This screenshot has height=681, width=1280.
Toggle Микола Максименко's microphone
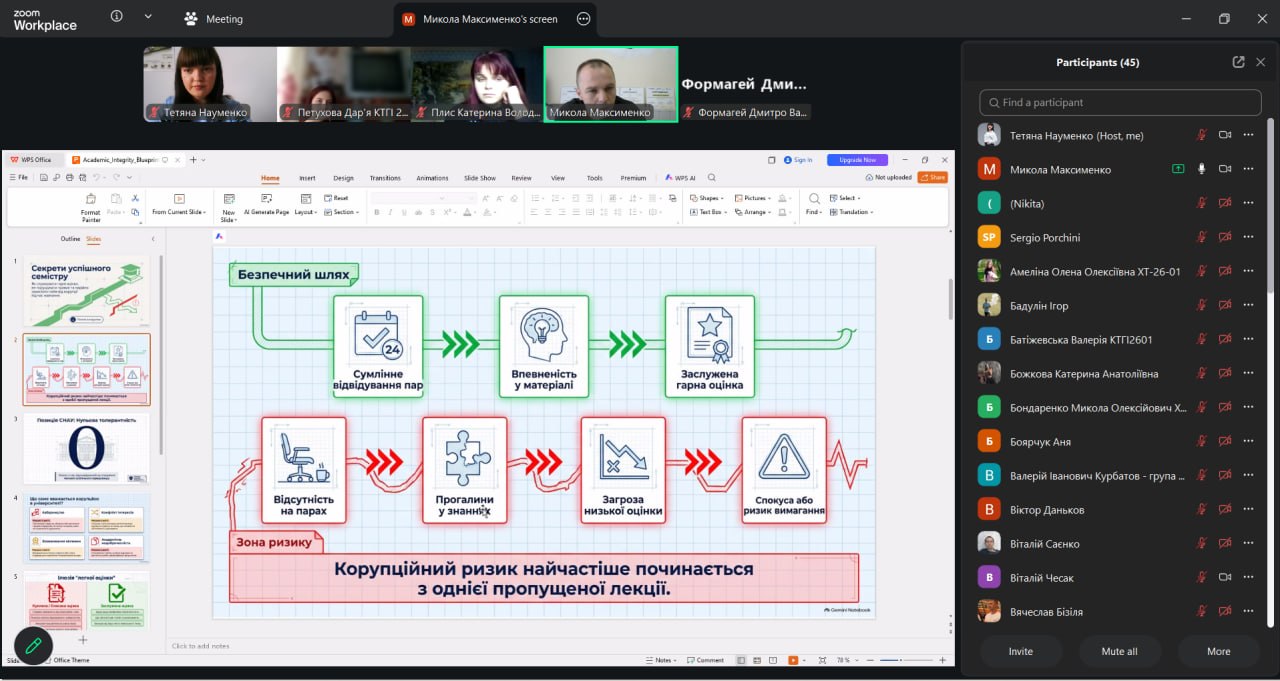click(x=1202, y=170)
